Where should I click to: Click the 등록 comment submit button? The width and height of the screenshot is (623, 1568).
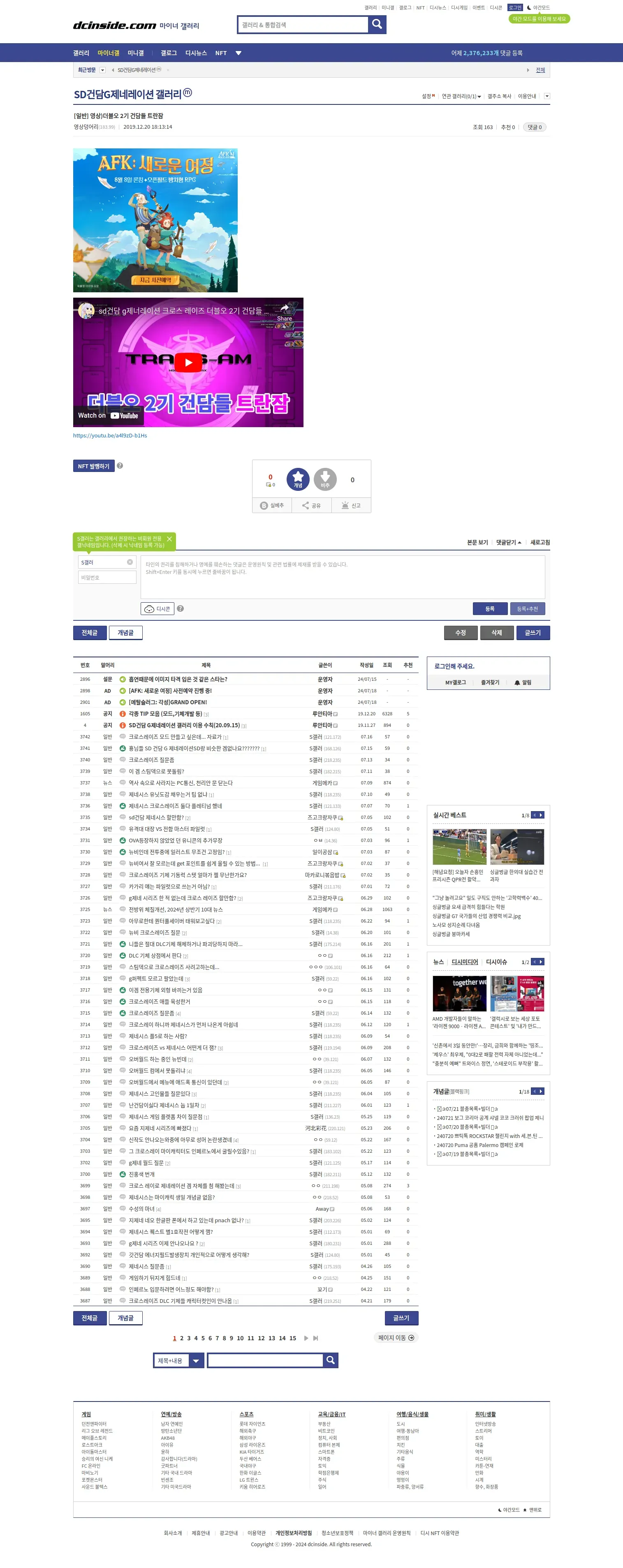490,609
